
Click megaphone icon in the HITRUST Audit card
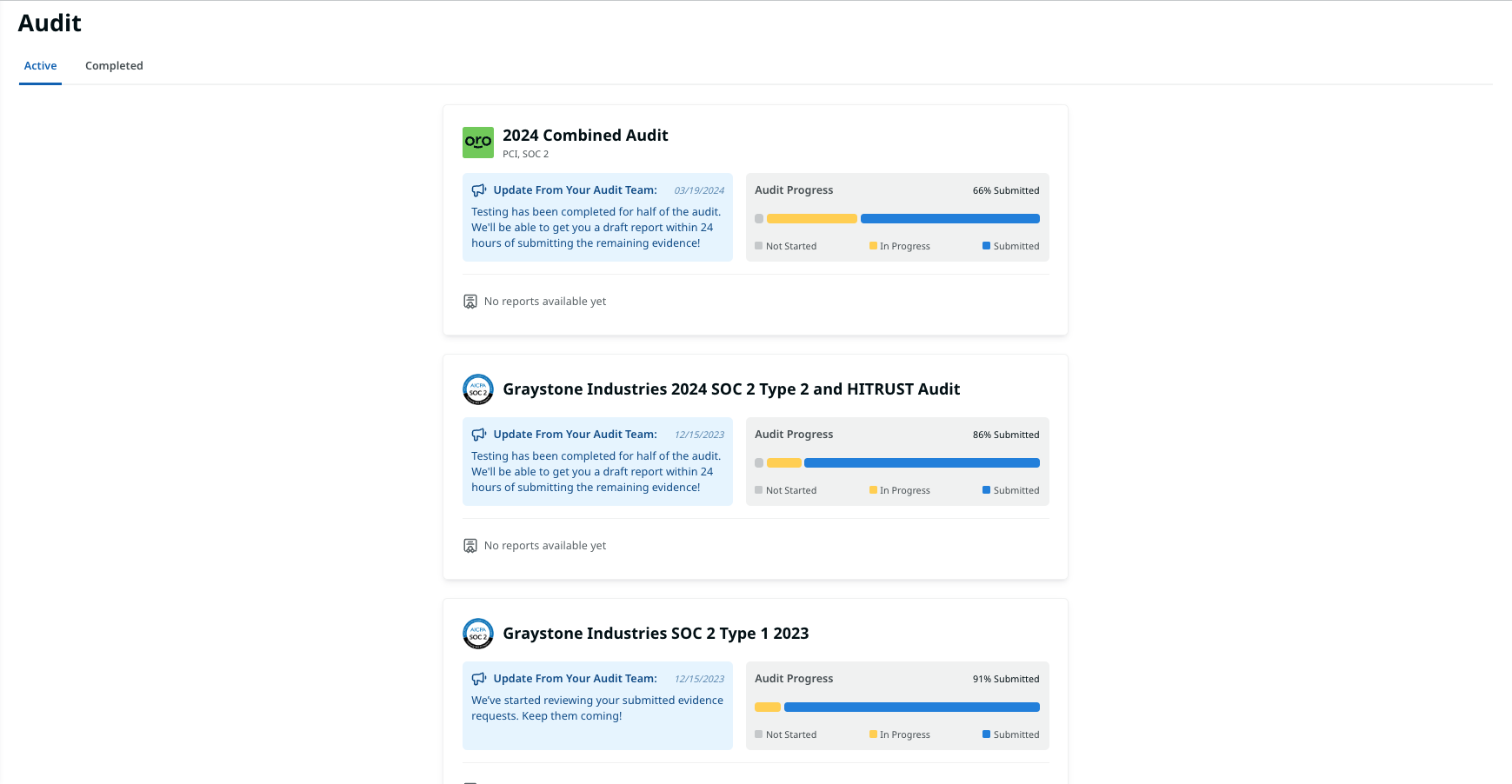coord(479,435)
